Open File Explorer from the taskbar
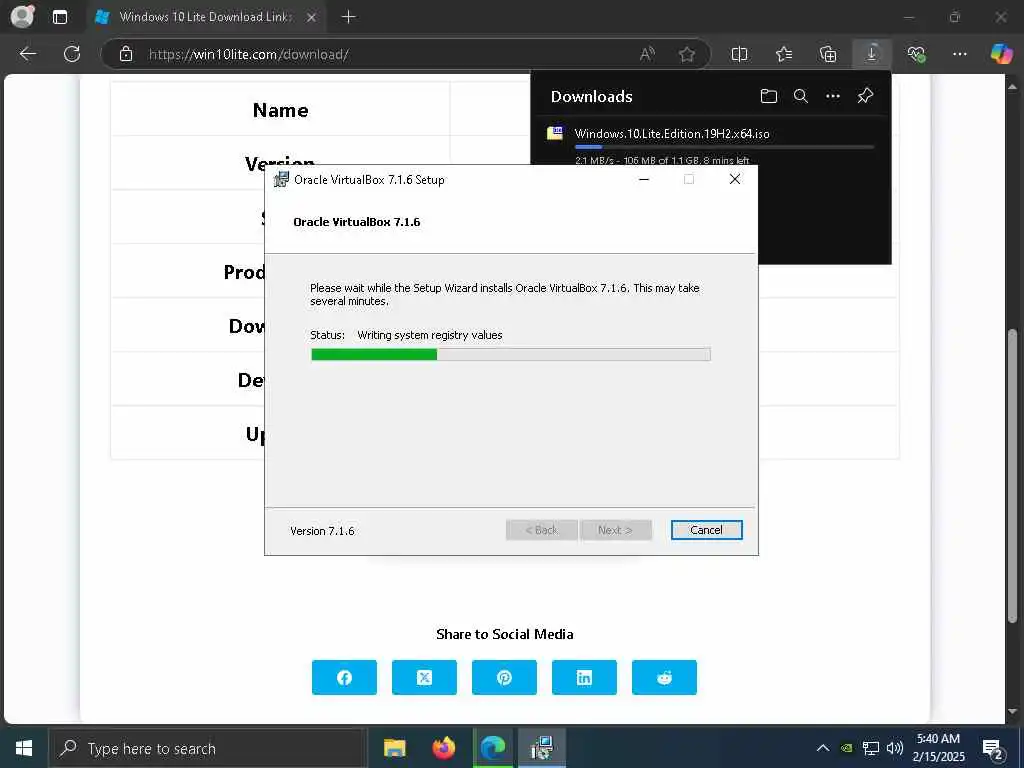The image size is (1024, 768). [394, 748]
